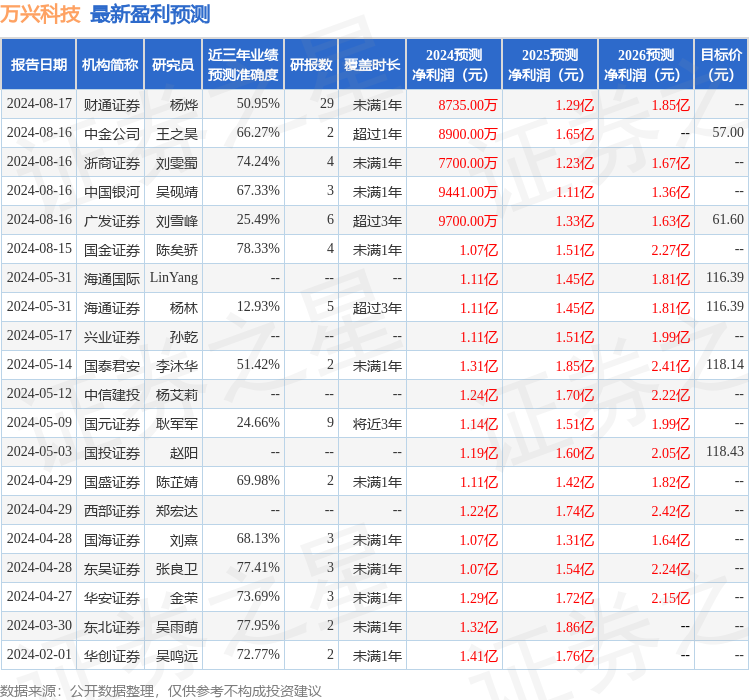Click the 研报数 column header

(x=311, y=65)
